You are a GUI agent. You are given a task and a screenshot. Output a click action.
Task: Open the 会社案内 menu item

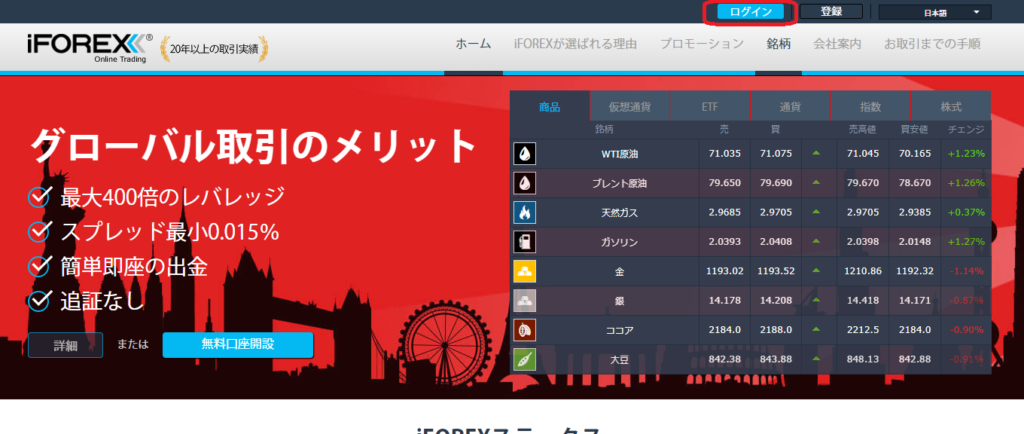[837, 44]
